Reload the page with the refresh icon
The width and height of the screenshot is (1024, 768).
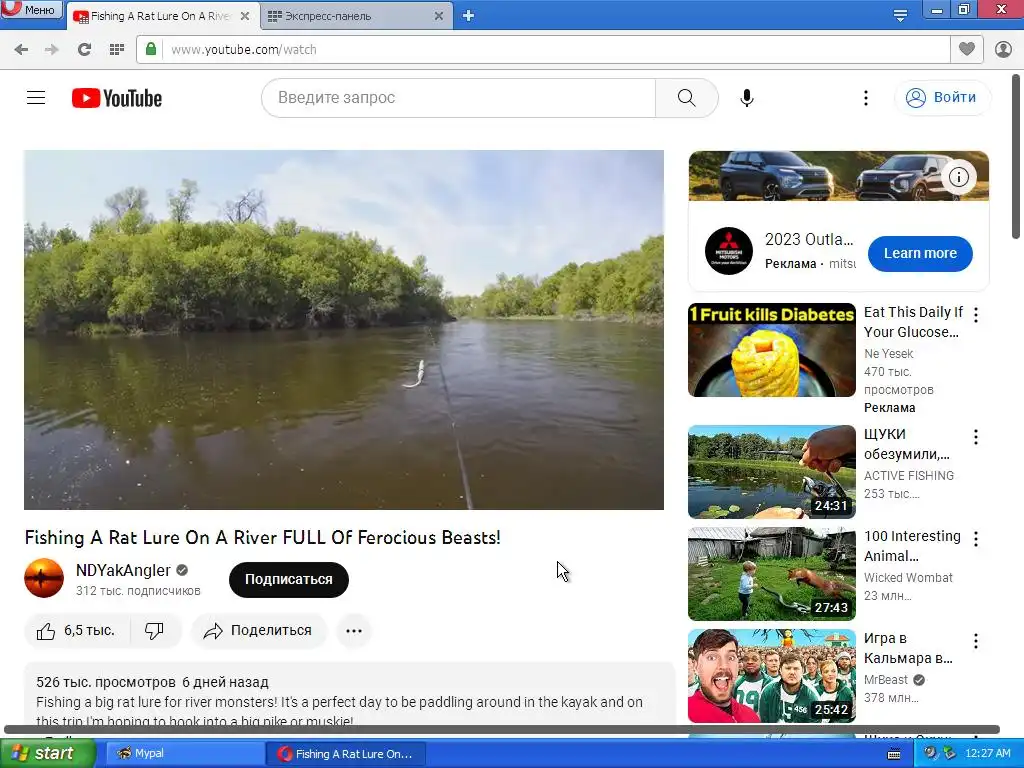pyautogui.click(x=84, y=50)
